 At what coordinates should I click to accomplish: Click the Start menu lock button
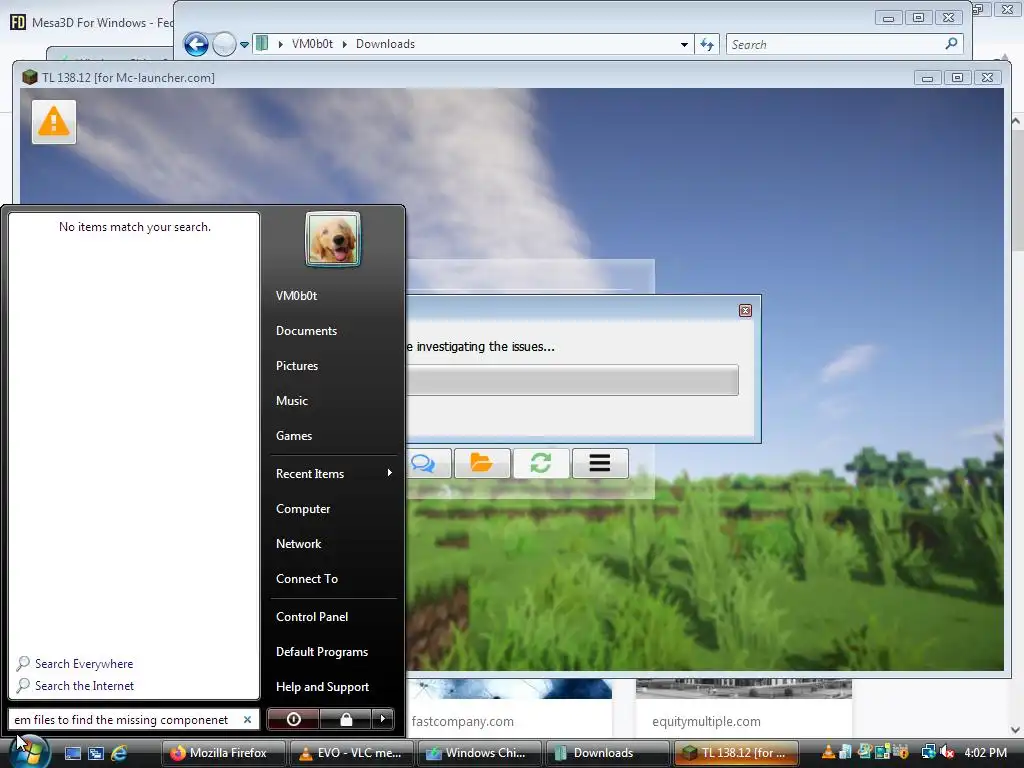coord(346,719)
